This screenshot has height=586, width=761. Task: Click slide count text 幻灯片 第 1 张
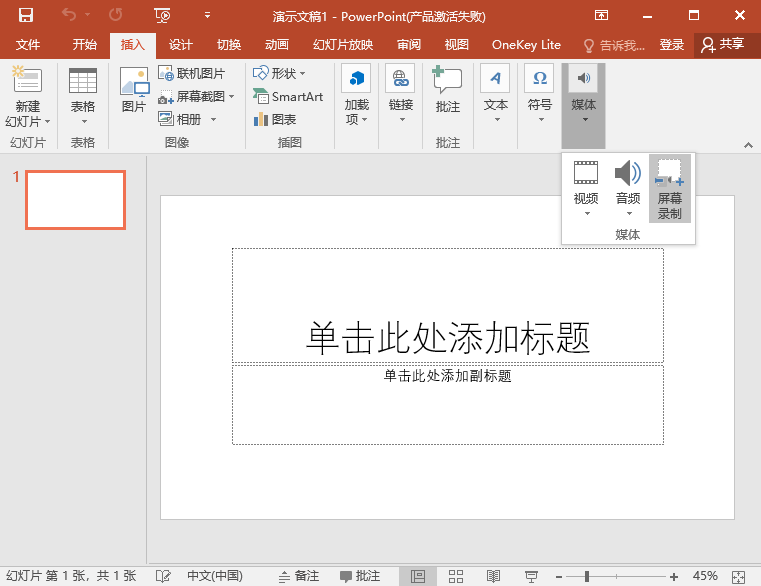tap(71, 576)
